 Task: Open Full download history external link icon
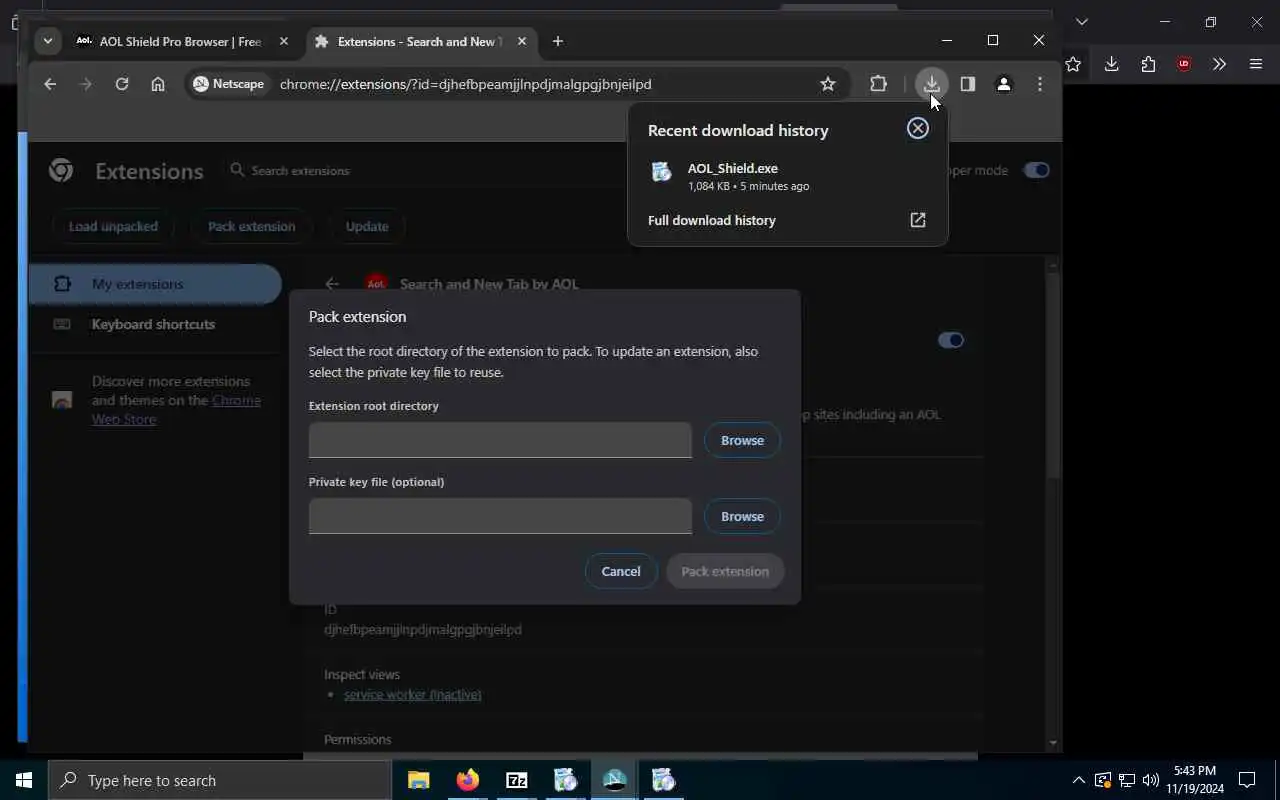click(917, 220)
